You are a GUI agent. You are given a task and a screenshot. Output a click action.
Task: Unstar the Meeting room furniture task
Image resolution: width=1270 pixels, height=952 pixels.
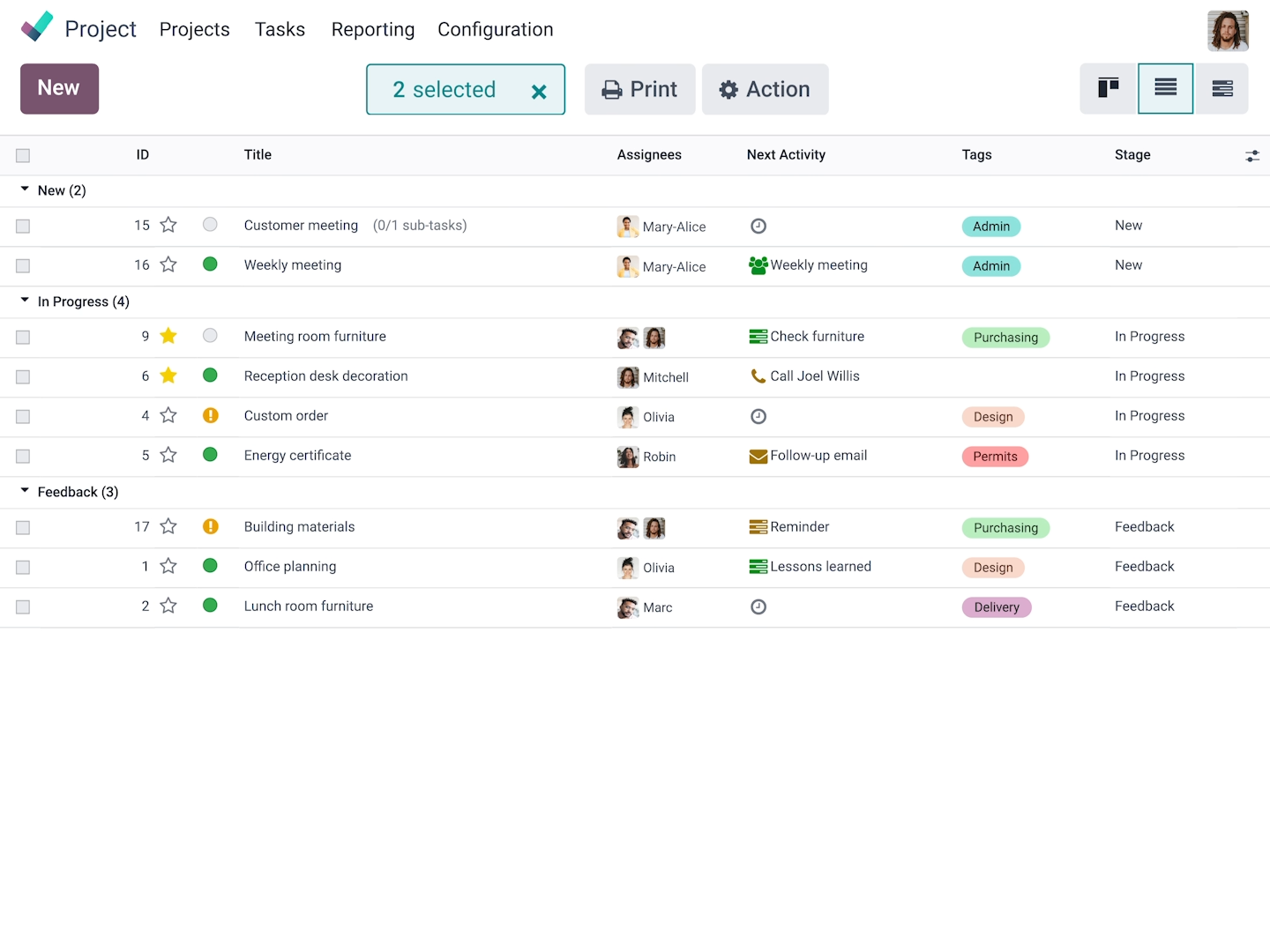click(x=168, y=336)
